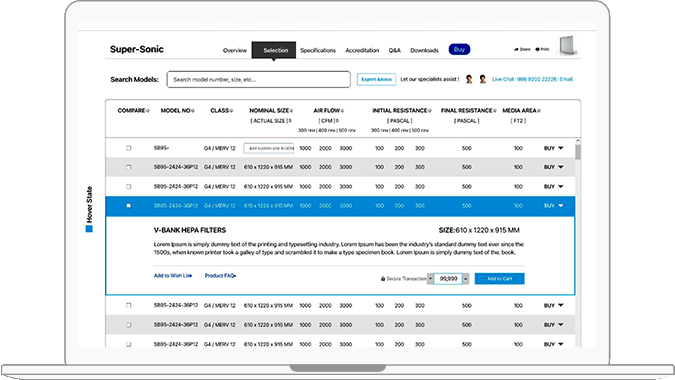Click the FINAL RESISTANCE sort icon
This screenshot has height=380, width=675.
click(495, 111)
